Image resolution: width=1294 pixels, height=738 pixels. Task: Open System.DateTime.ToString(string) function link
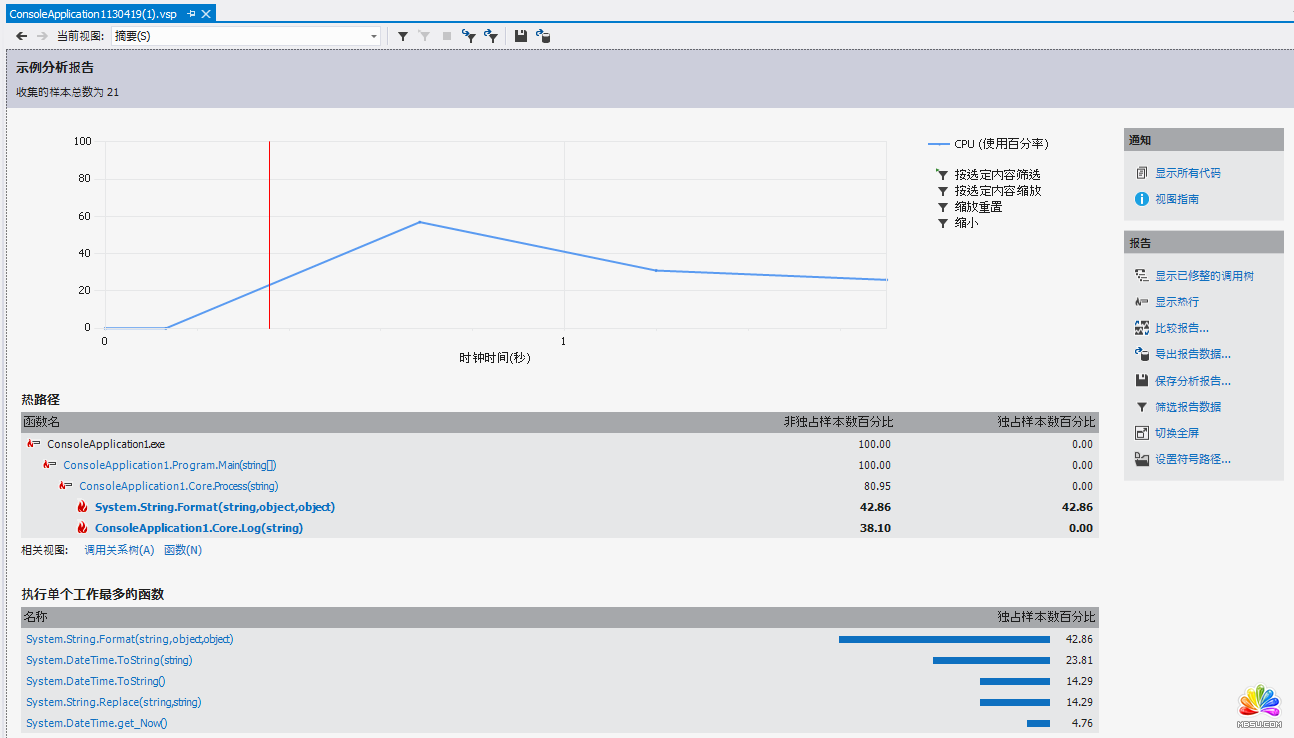[x=109, y=660]
